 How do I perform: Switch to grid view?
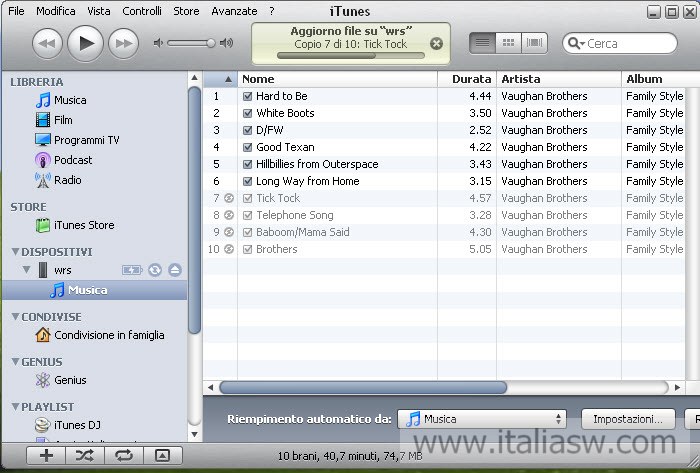[x=508, y=43]
